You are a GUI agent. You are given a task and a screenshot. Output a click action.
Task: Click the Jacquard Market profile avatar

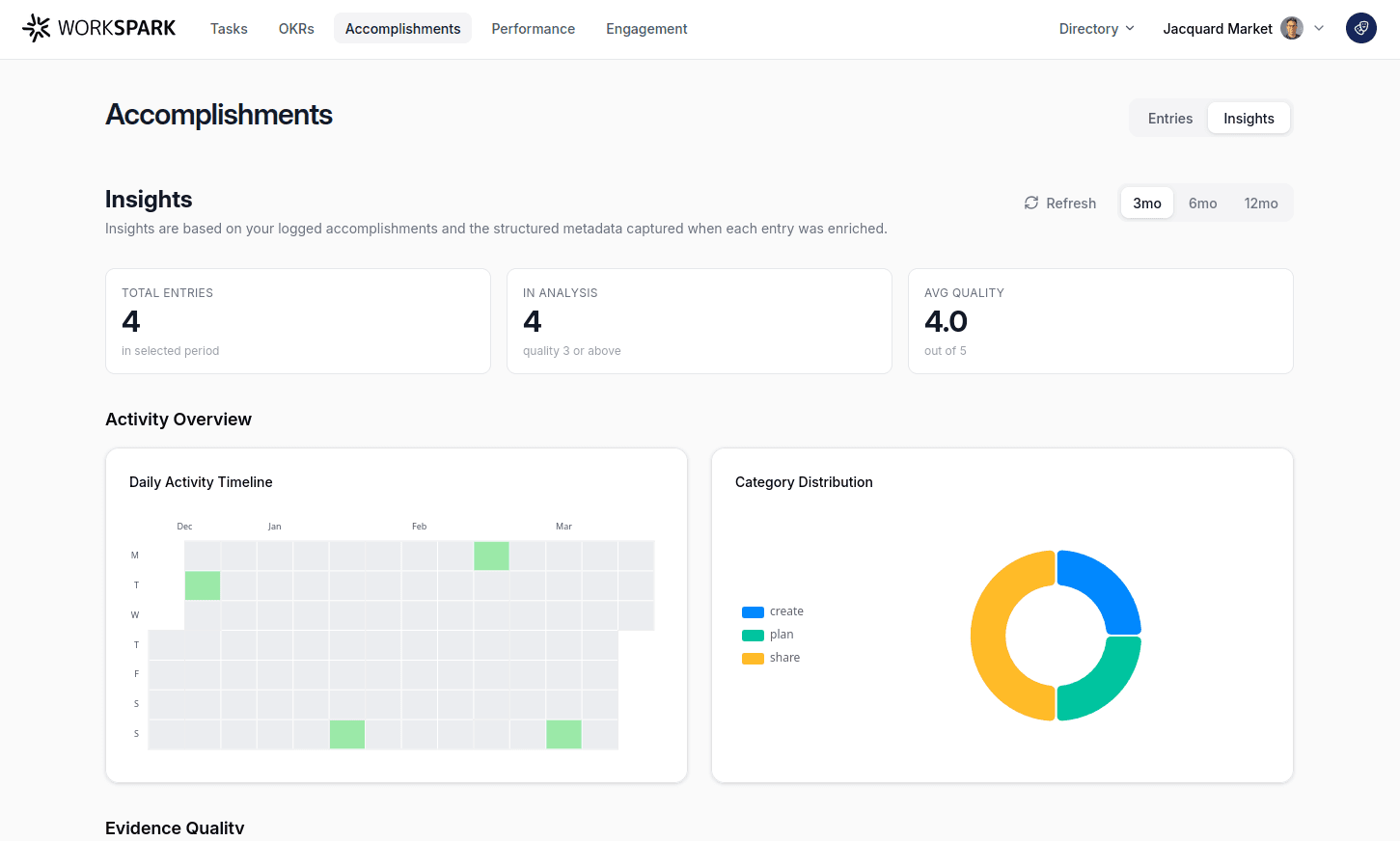click(x=1291, y=28)
